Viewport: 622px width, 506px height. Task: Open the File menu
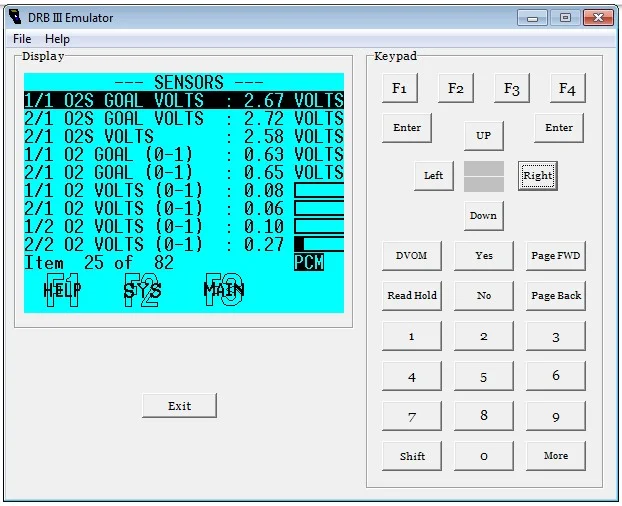22,39
